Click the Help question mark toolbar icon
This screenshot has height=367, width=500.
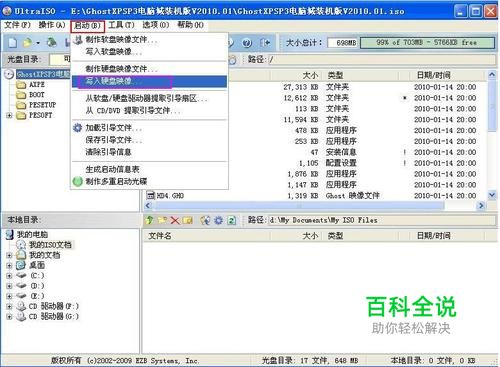pos(247,43)
